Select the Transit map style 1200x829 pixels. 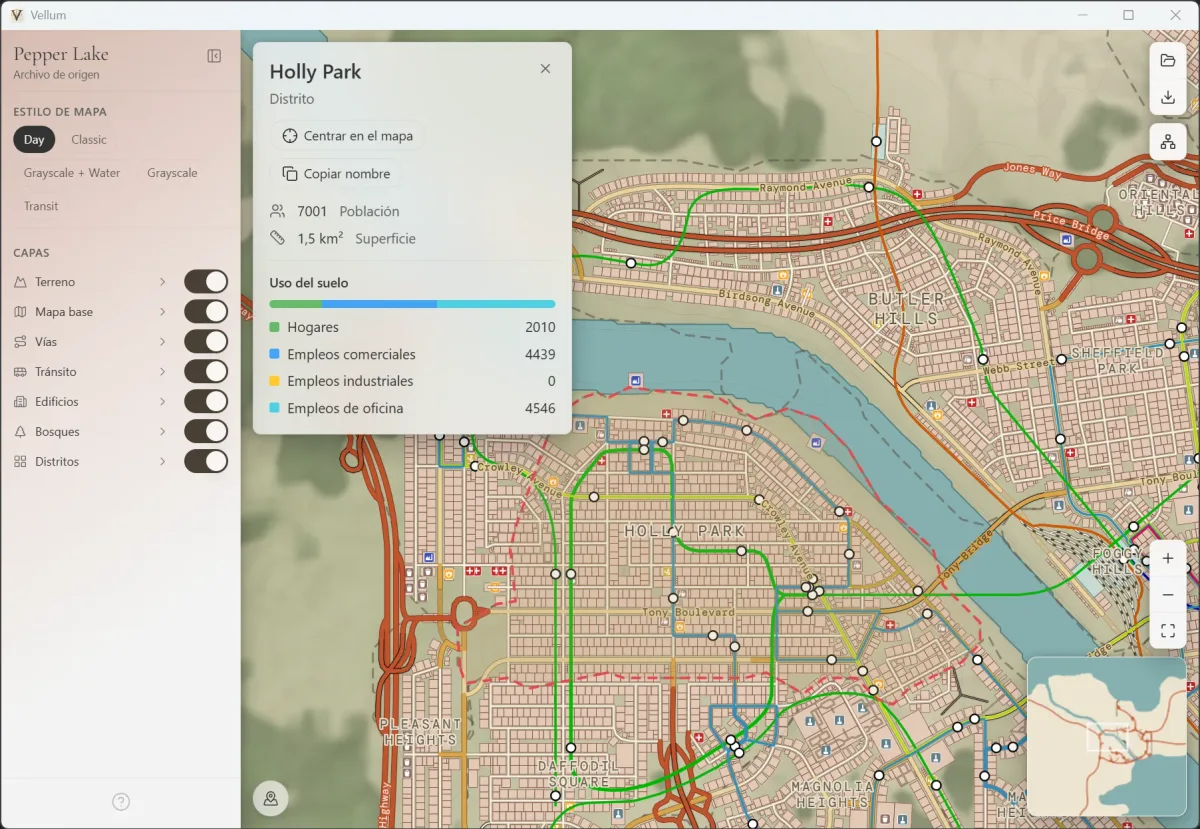coord(41,206)
